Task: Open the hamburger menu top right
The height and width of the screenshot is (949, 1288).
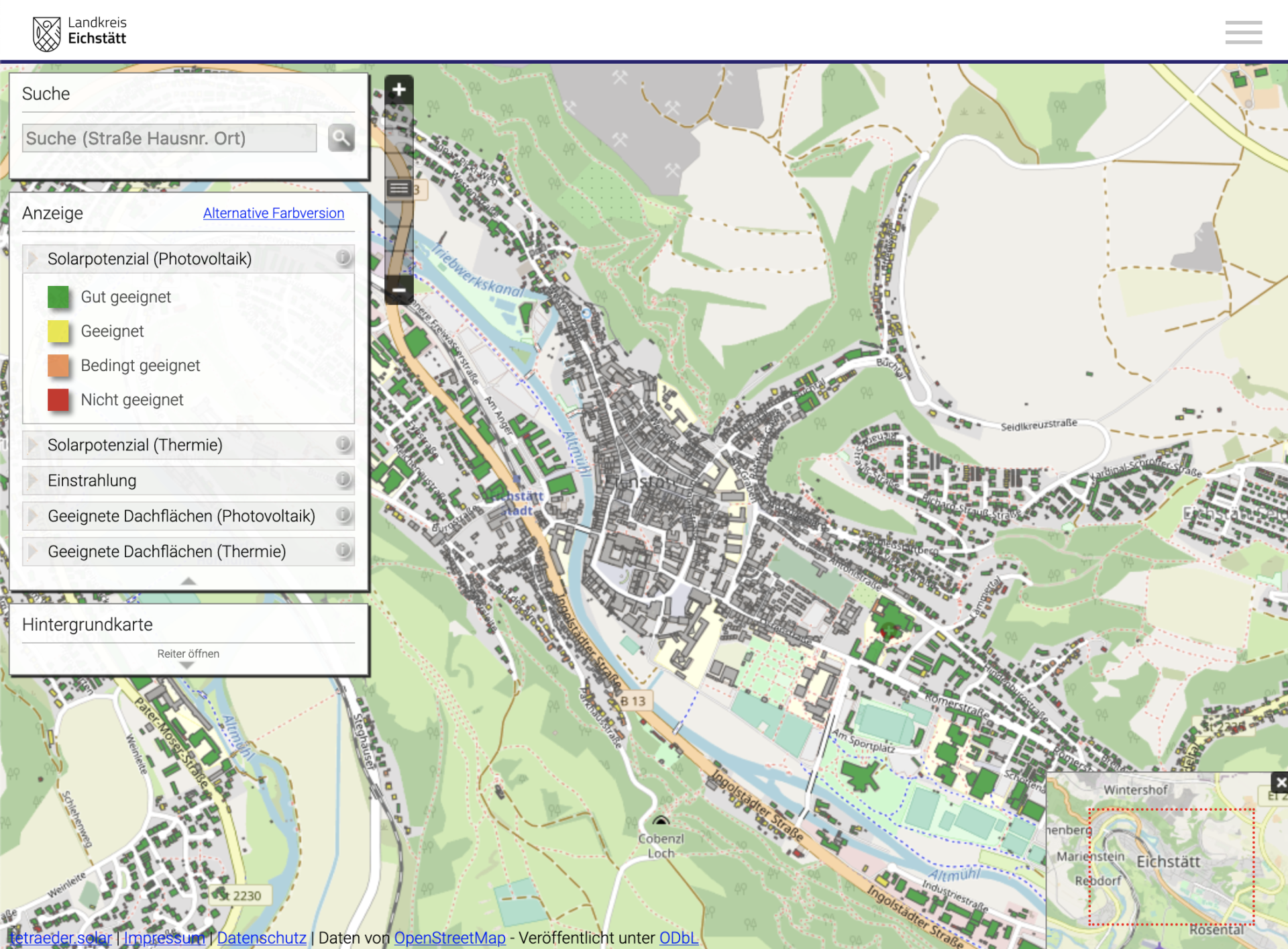Action: pos(1243,32)
